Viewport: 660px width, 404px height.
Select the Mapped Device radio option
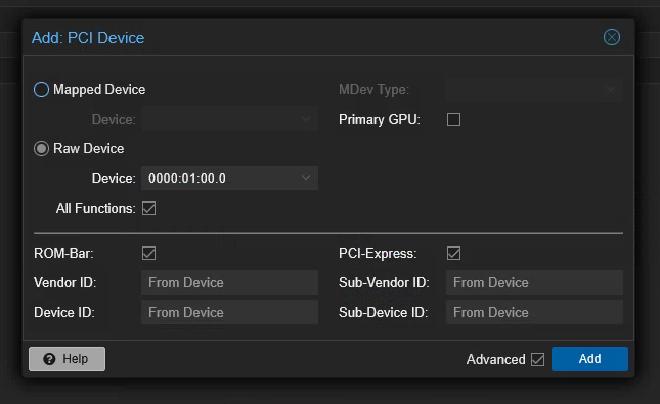pos(41,90)
